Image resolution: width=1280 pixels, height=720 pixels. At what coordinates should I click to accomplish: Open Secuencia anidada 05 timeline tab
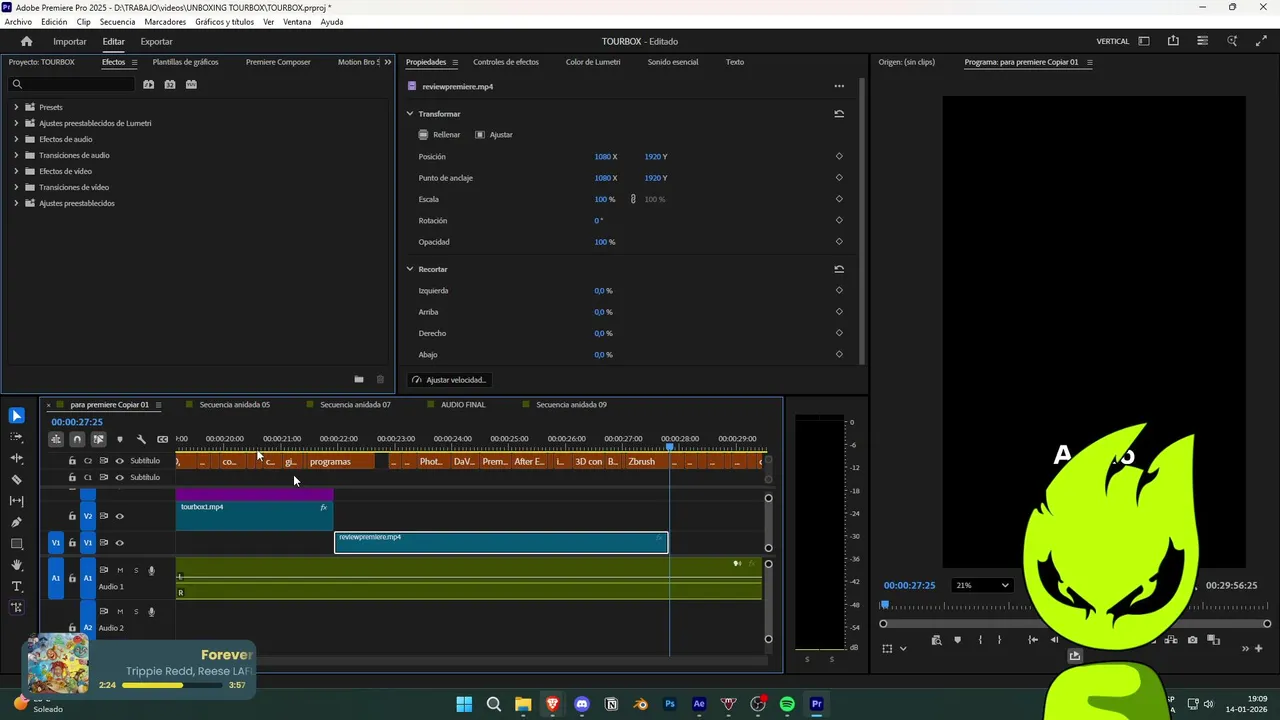point(234,405)
